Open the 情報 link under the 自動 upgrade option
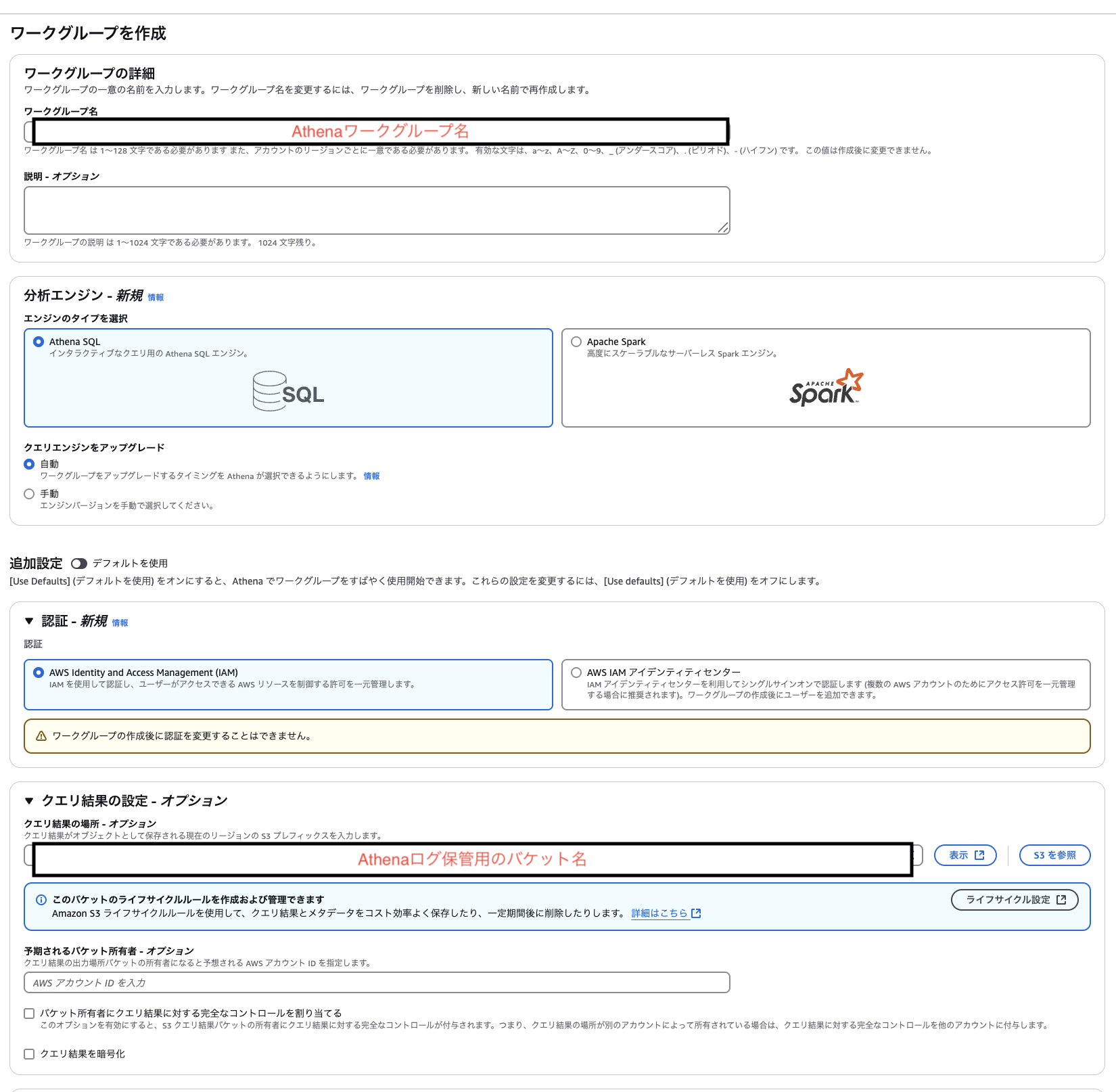Image resolution: width=1116 pixels, height=1092 pixels. 371,476
